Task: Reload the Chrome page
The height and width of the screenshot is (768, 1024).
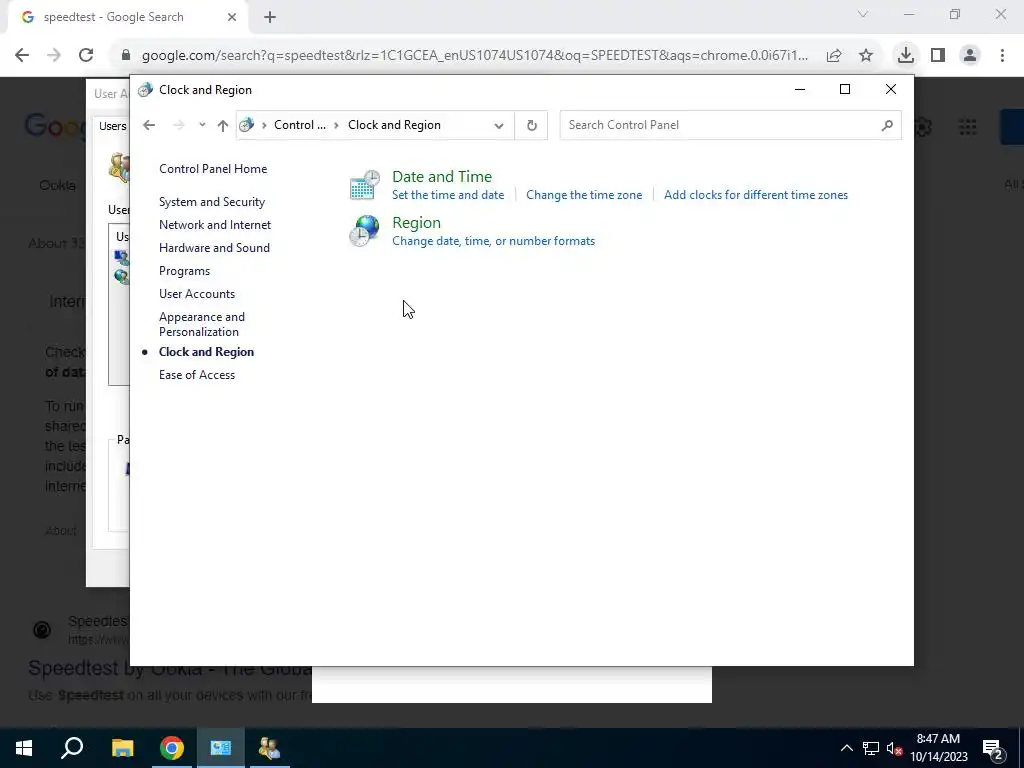Action: click(x=86, y=55)
